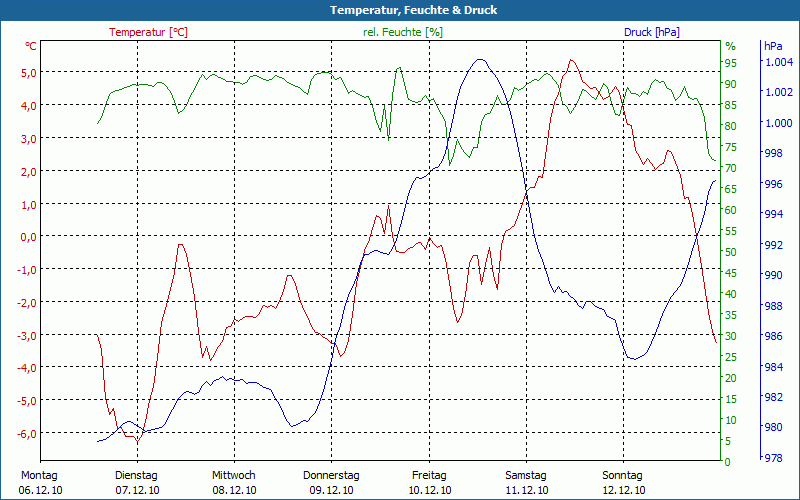Click the '988' pressure axis value
This screenshot has height=500, width=800.
click(773, 306)
